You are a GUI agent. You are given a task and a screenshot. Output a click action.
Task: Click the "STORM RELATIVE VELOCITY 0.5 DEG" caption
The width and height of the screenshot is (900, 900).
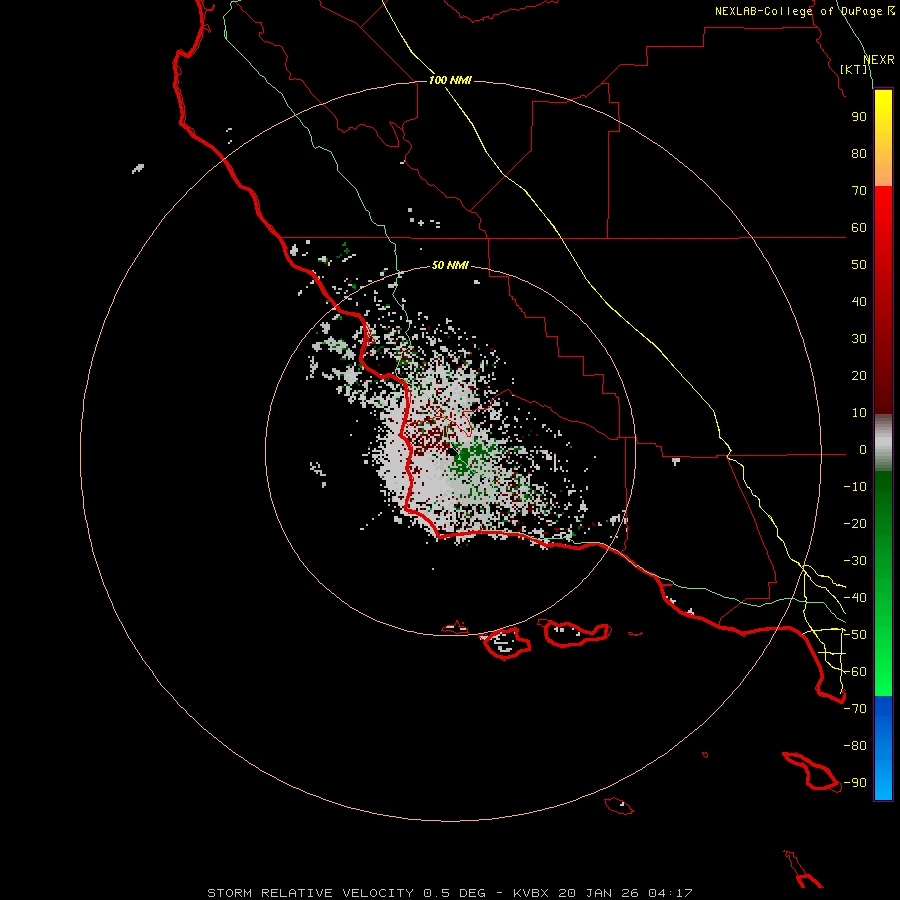tap(346, 893)
